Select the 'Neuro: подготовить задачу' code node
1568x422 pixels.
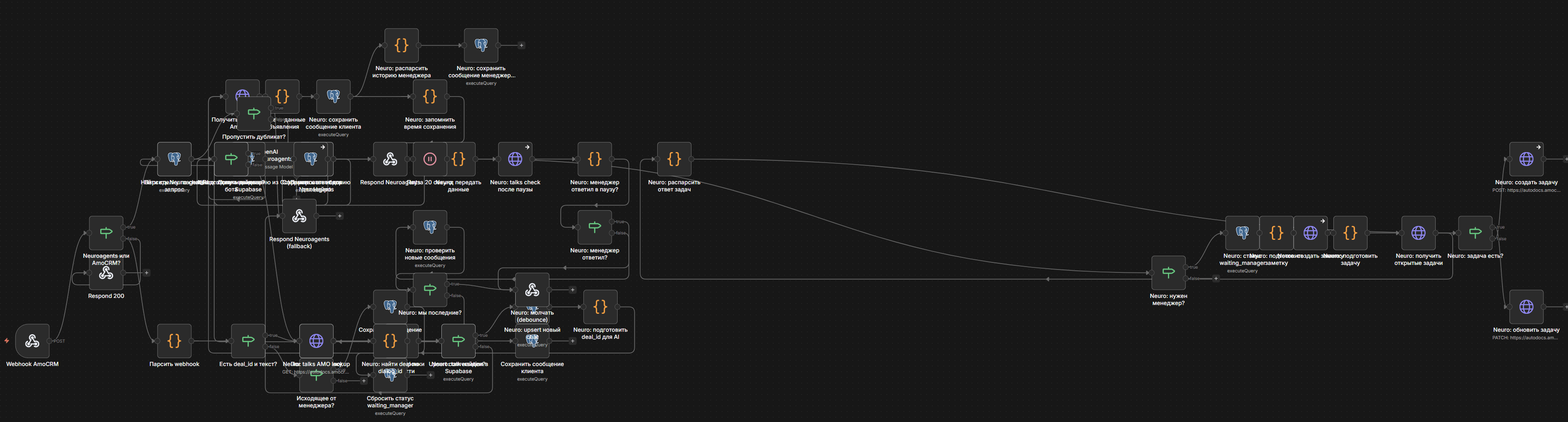(1350, 233)
